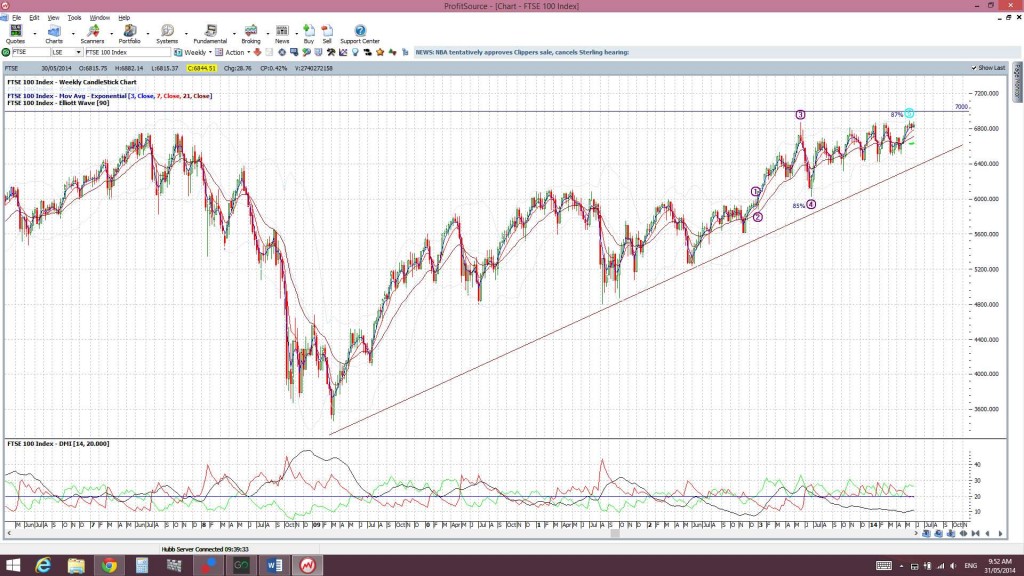Click the taskbar clock showing 9:52 AM
This screenshot has width=1024, height=576.
(999, 566)
